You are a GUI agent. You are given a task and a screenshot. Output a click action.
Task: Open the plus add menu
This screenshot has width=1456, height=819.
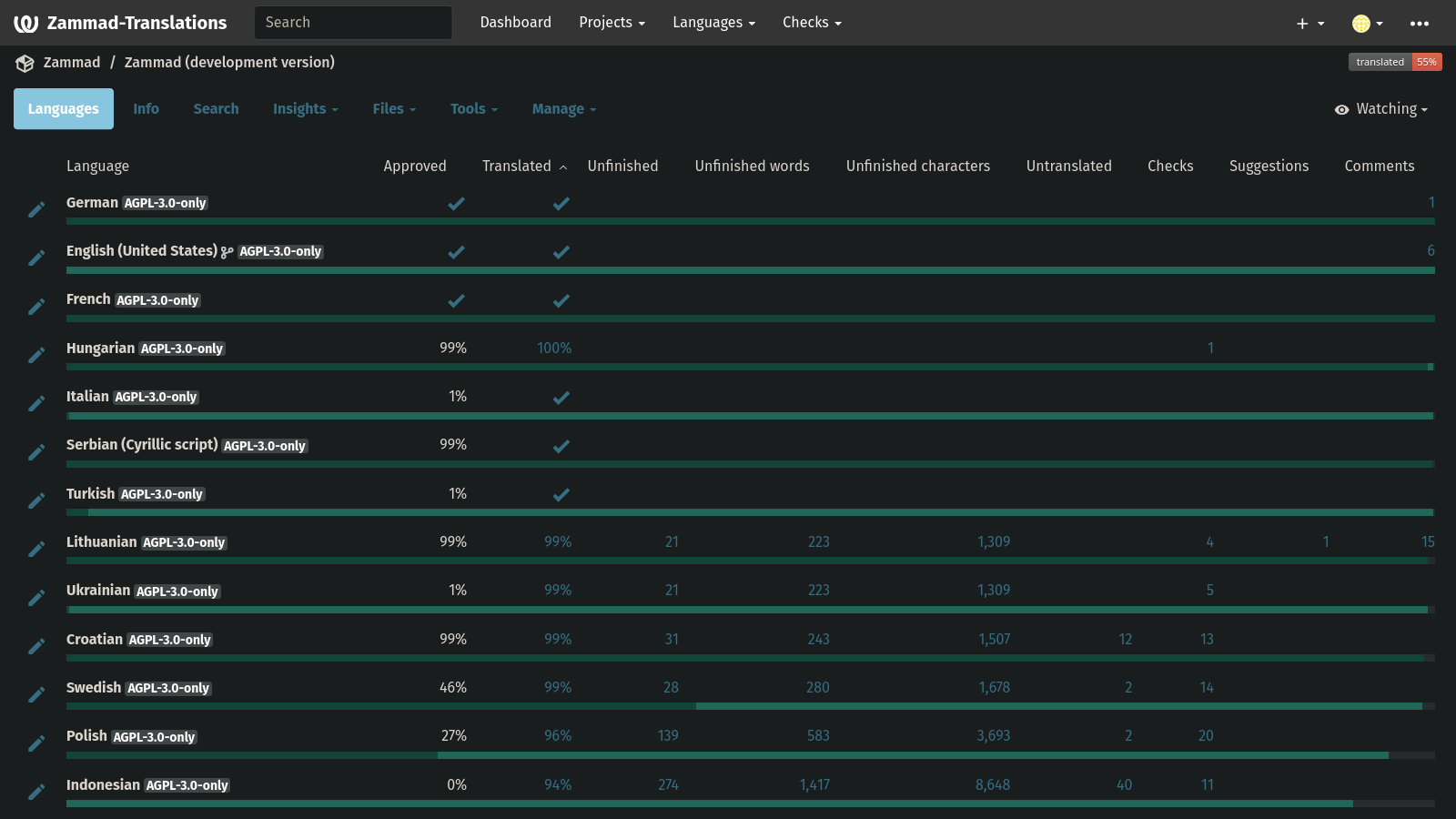(x=1309, y=23)
